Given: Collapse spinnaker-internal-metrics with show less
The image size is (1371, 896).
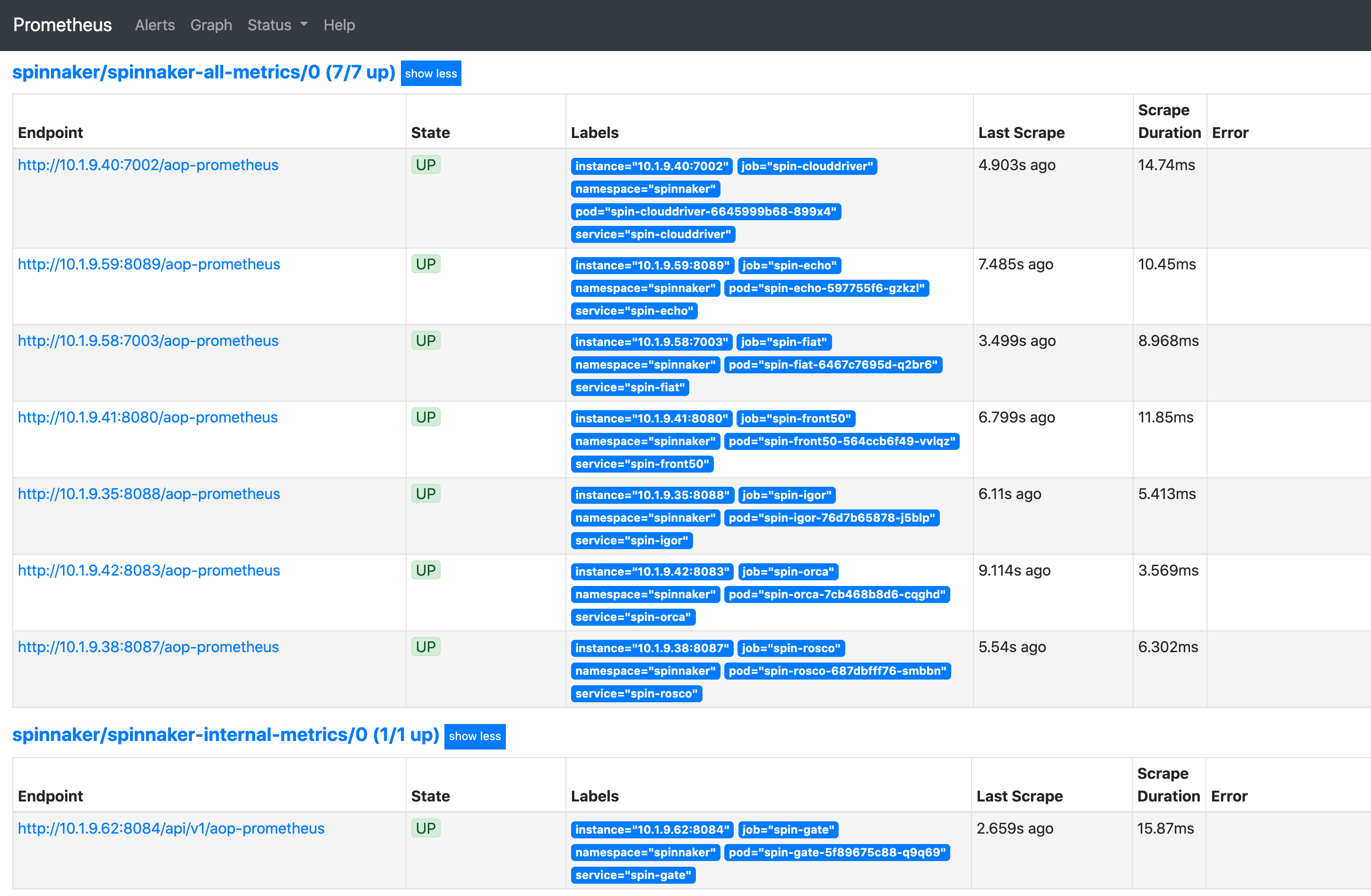Looking at the screenshot, I should (474, 736).
